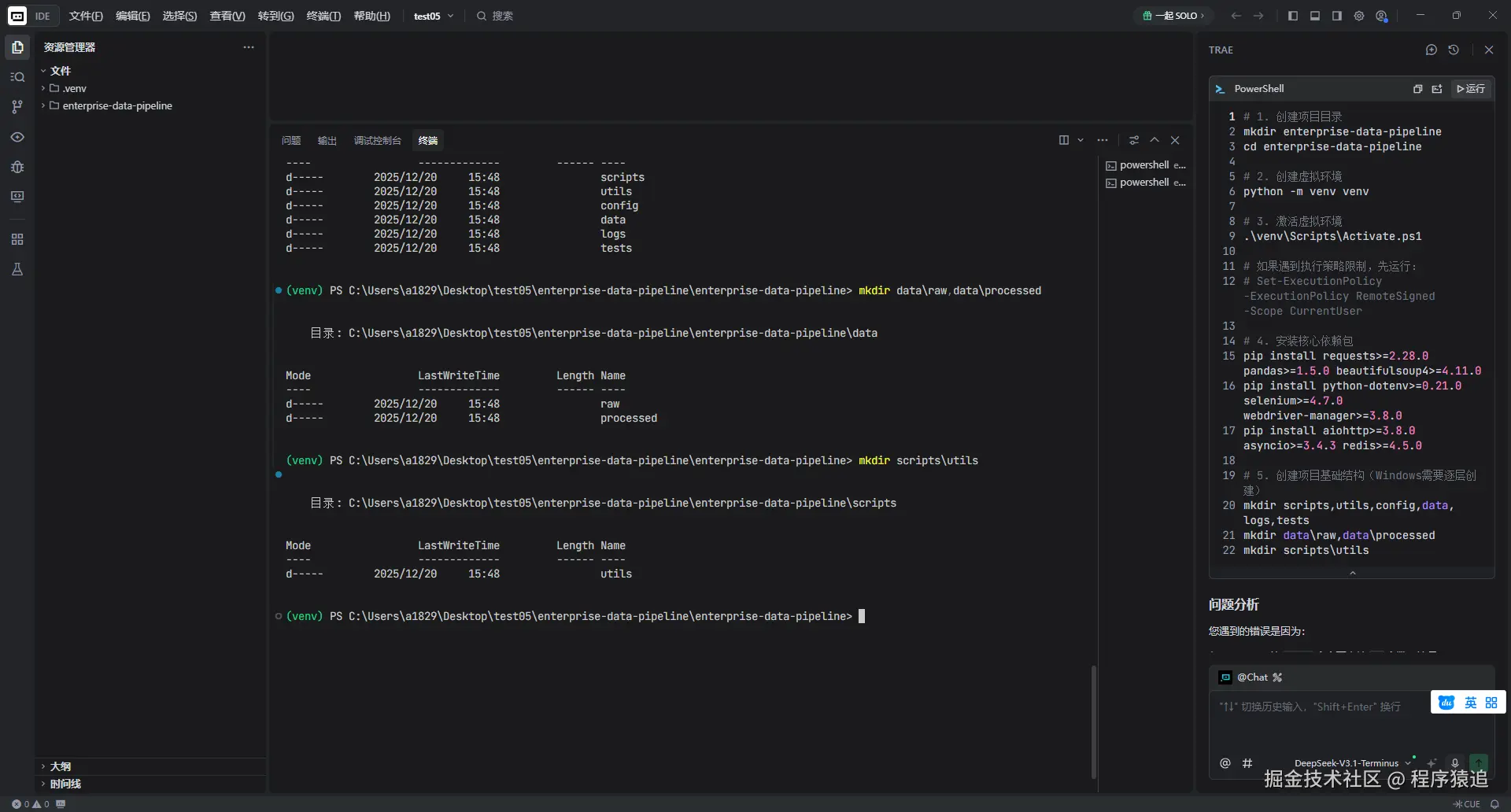Toggle the terminal panel settings switch icon
The width and height of the screenshot is (1511, 812).
[1134, 140]
